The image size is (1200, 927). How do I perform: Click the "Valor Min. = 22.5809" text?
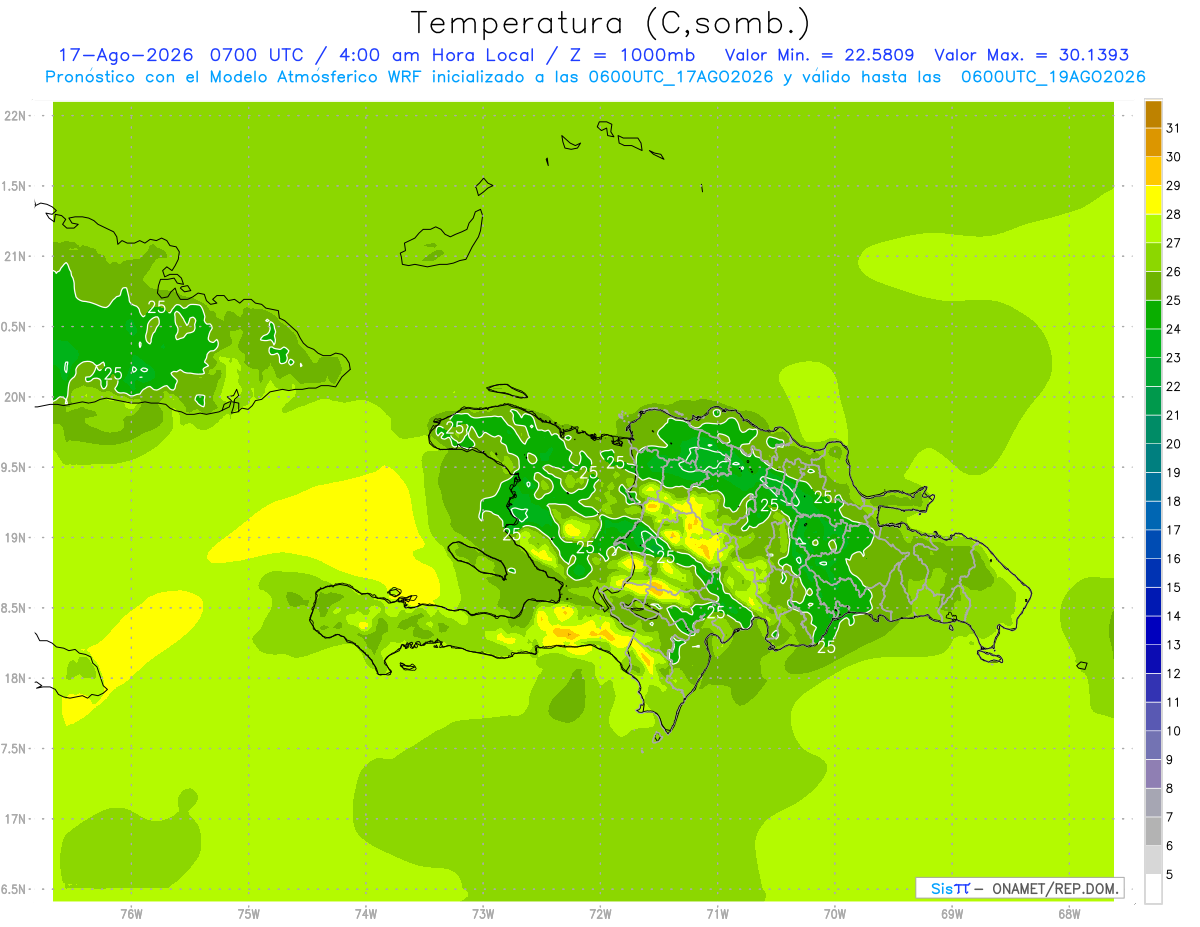tap(820, 55)
